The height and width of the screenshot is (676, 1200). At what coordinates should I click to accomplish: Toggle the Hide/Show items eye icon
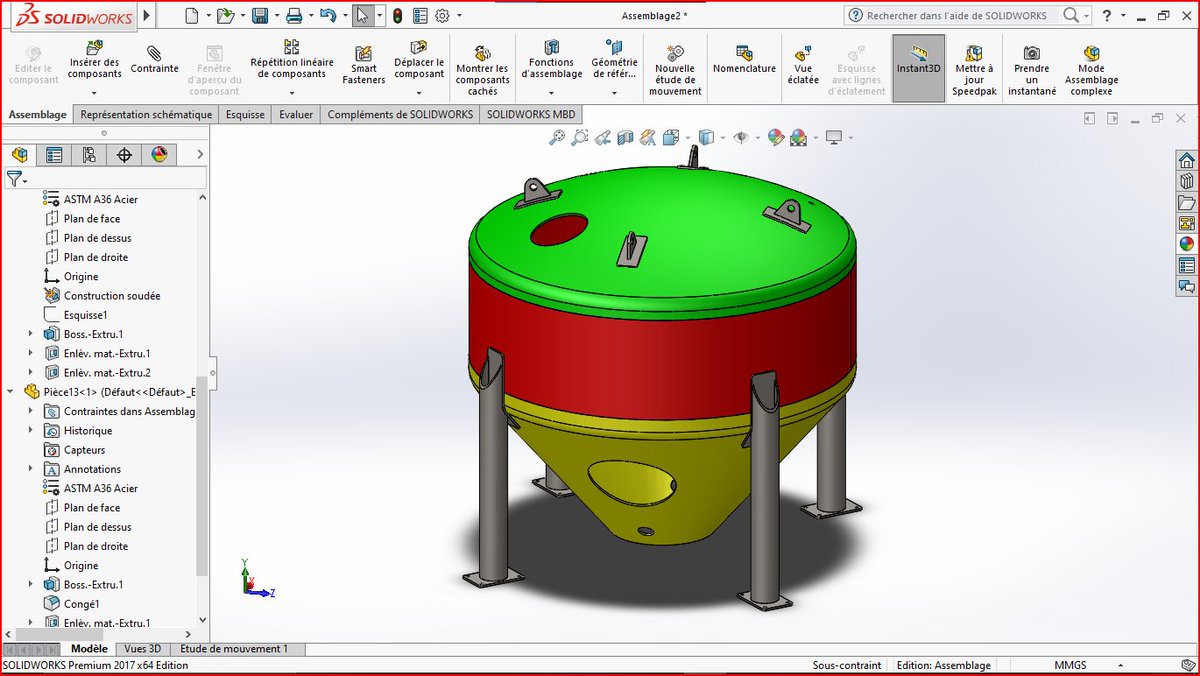pyautogui.click(x=742, y=138)
